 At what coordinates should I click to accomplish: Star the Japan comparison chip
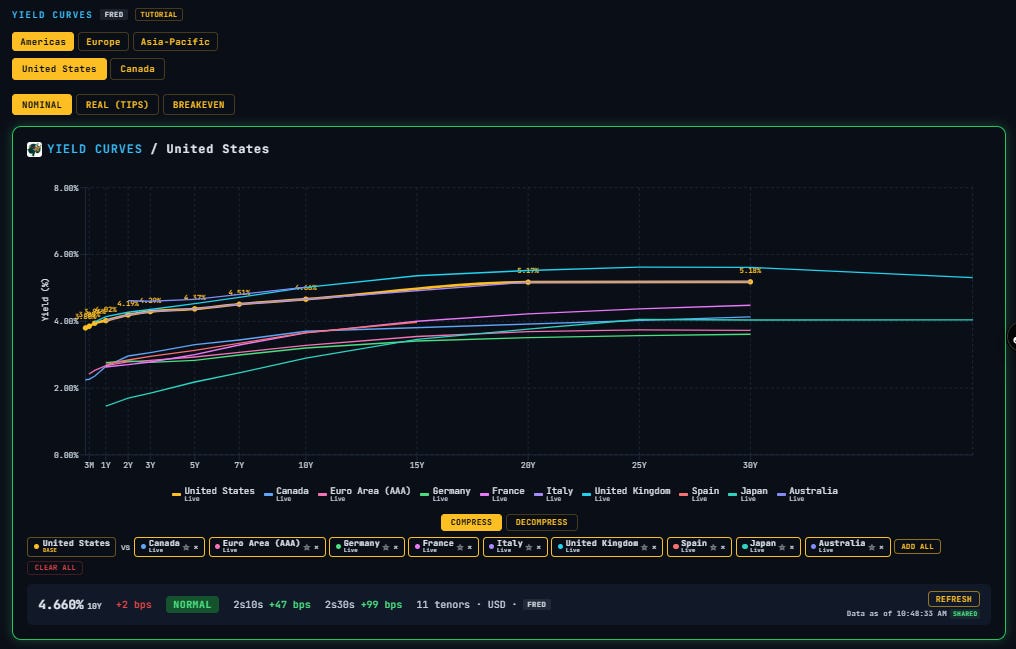(x=782, y=547)
